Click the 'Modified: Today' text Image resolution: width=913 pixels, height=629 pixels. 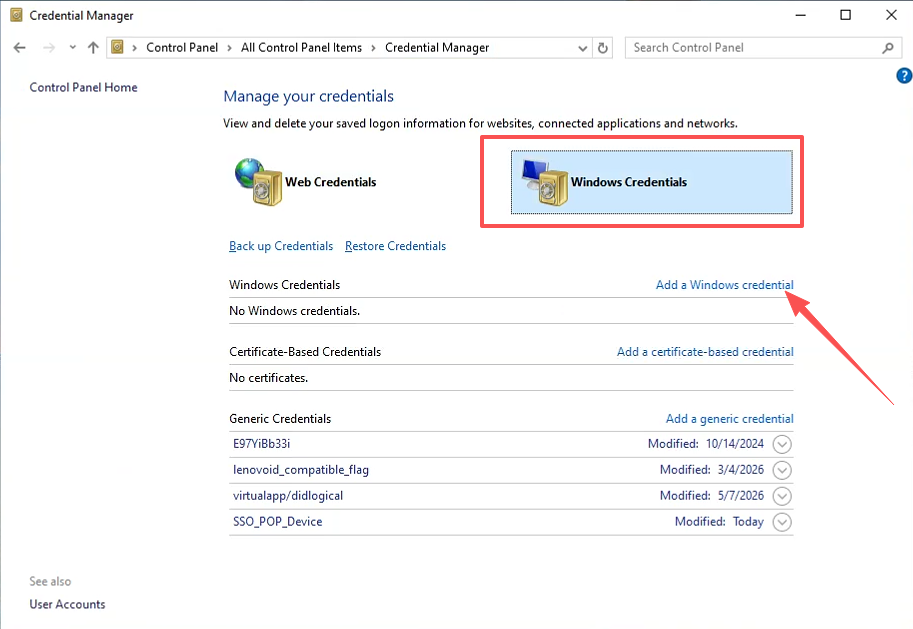[x=719, y=522]
